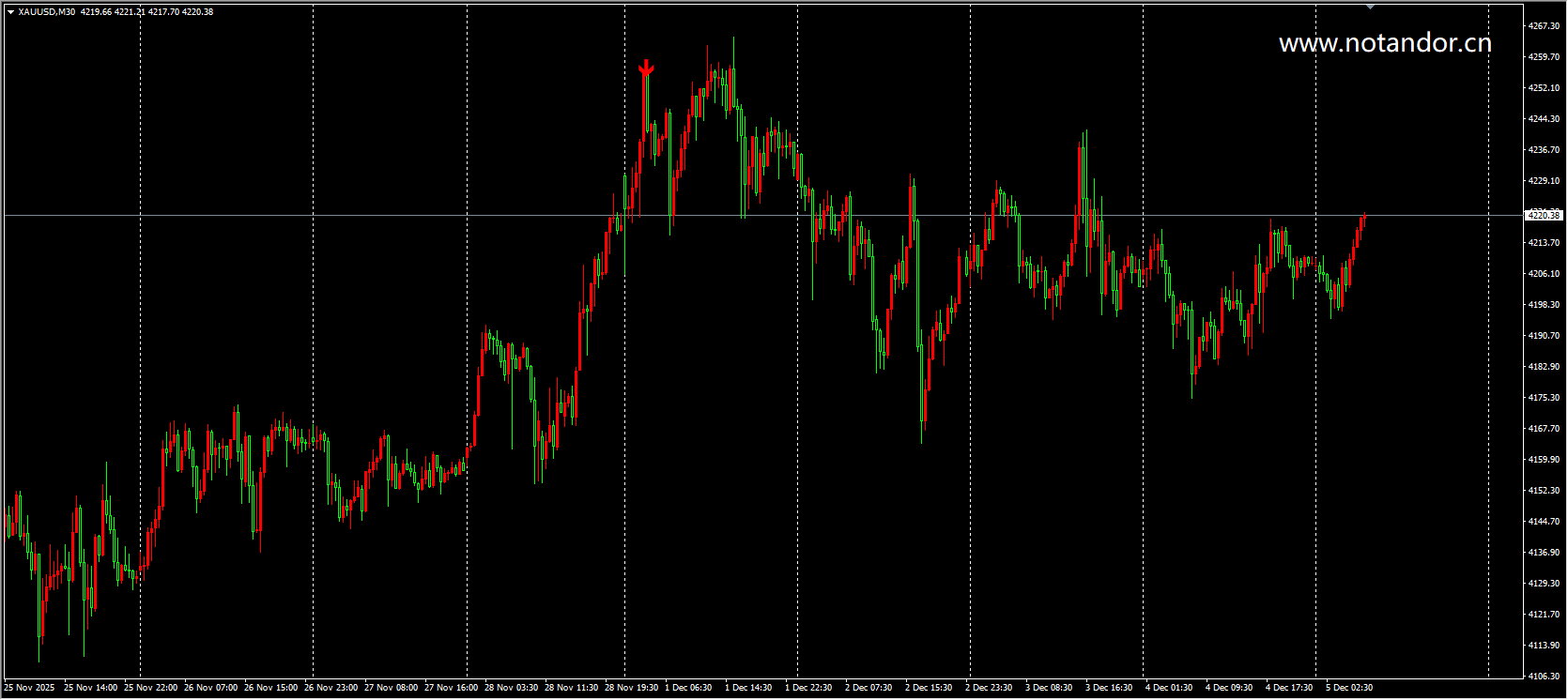Viewport: 1568px width, 700px height.
Task: Click the 5 Dec 02:30 time axis label
Action: [x=1349, y=688]
